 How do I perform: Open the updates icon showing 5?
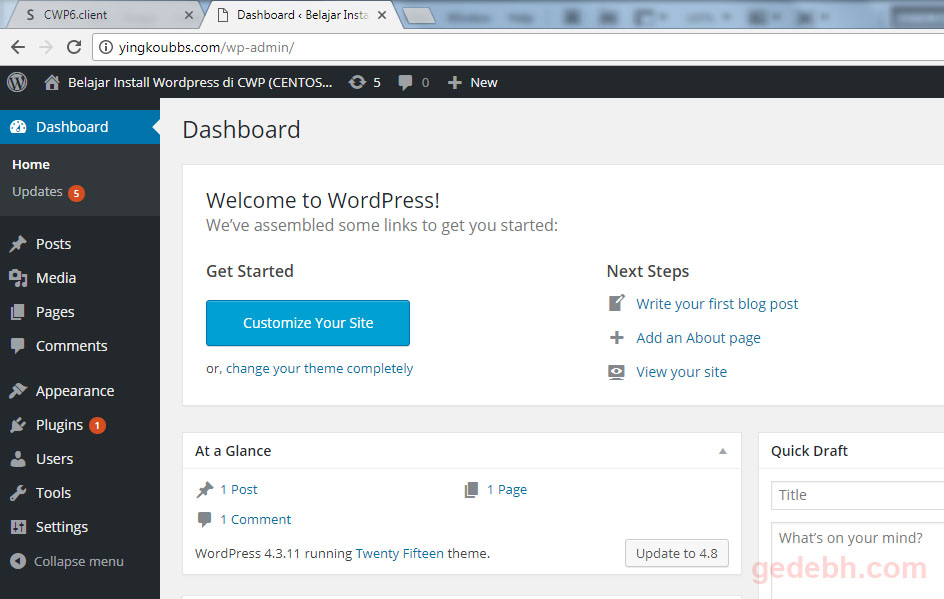pyautogui.click(x=357, y=82)
